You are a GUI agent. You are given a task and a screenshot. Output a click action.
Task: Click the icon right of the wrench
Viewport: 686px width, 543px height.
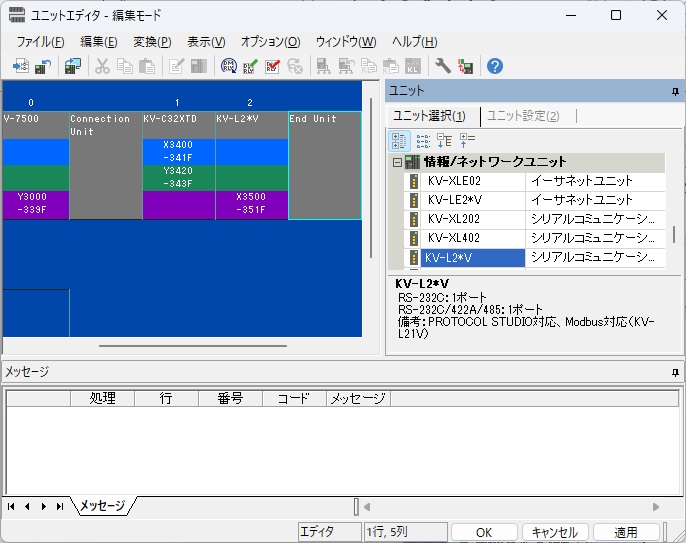[x=465, y=66]
